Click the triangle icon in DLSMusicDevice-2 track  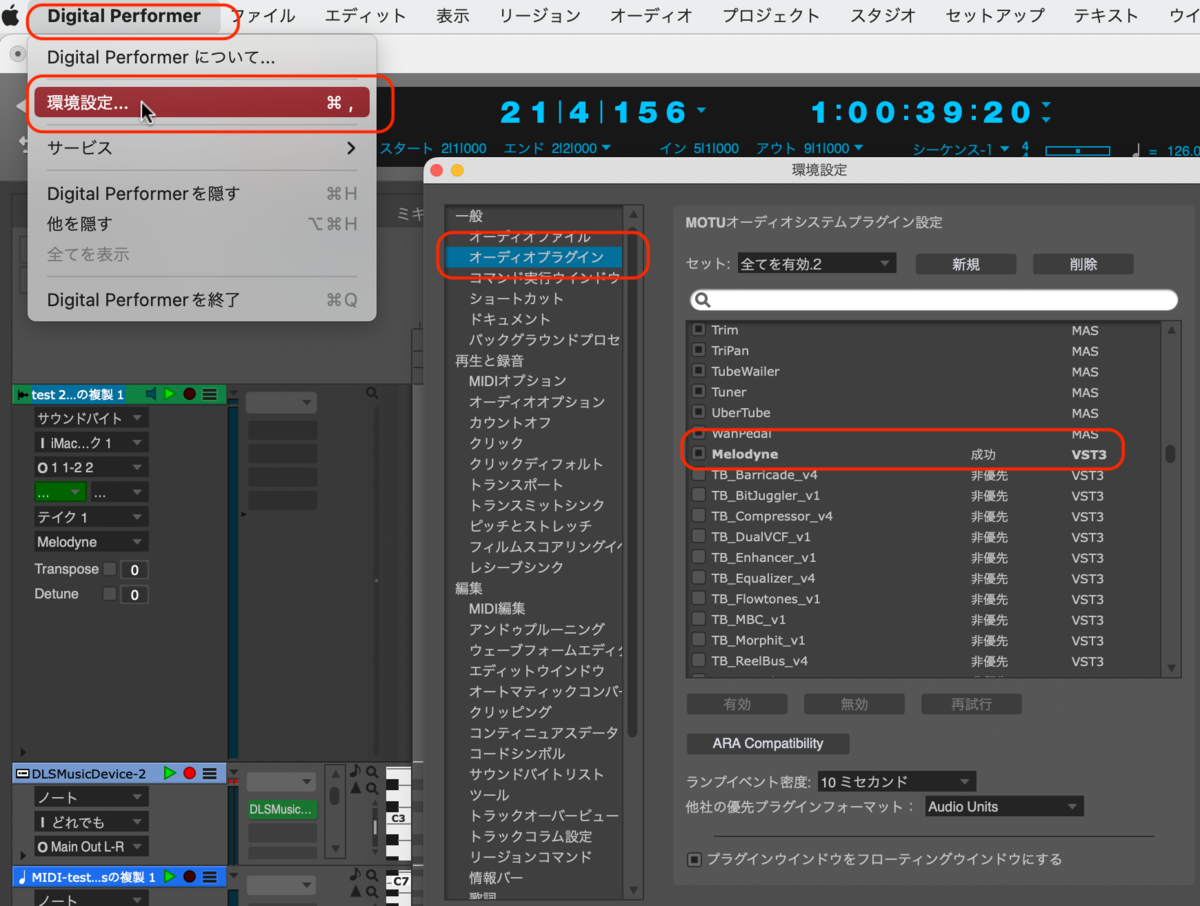coord(355,789)
